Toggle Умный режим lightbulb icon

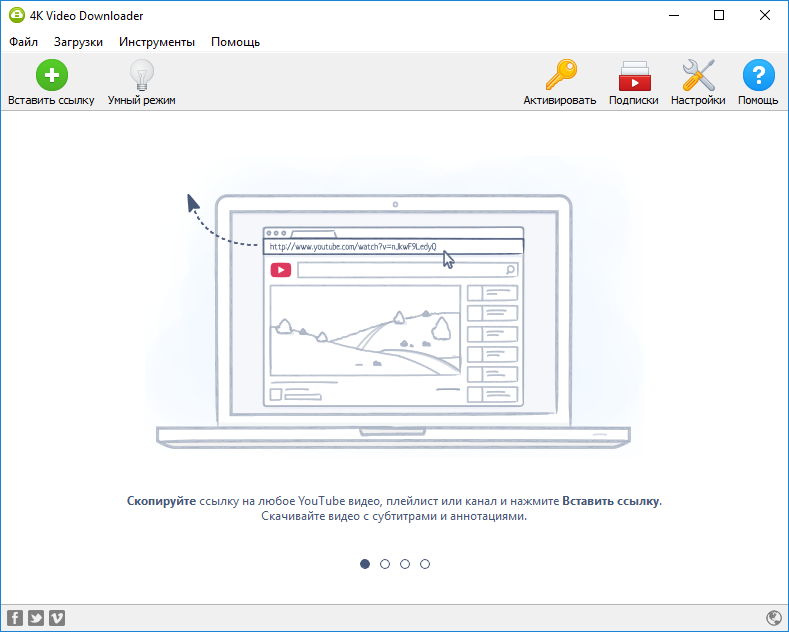[142, 75]
